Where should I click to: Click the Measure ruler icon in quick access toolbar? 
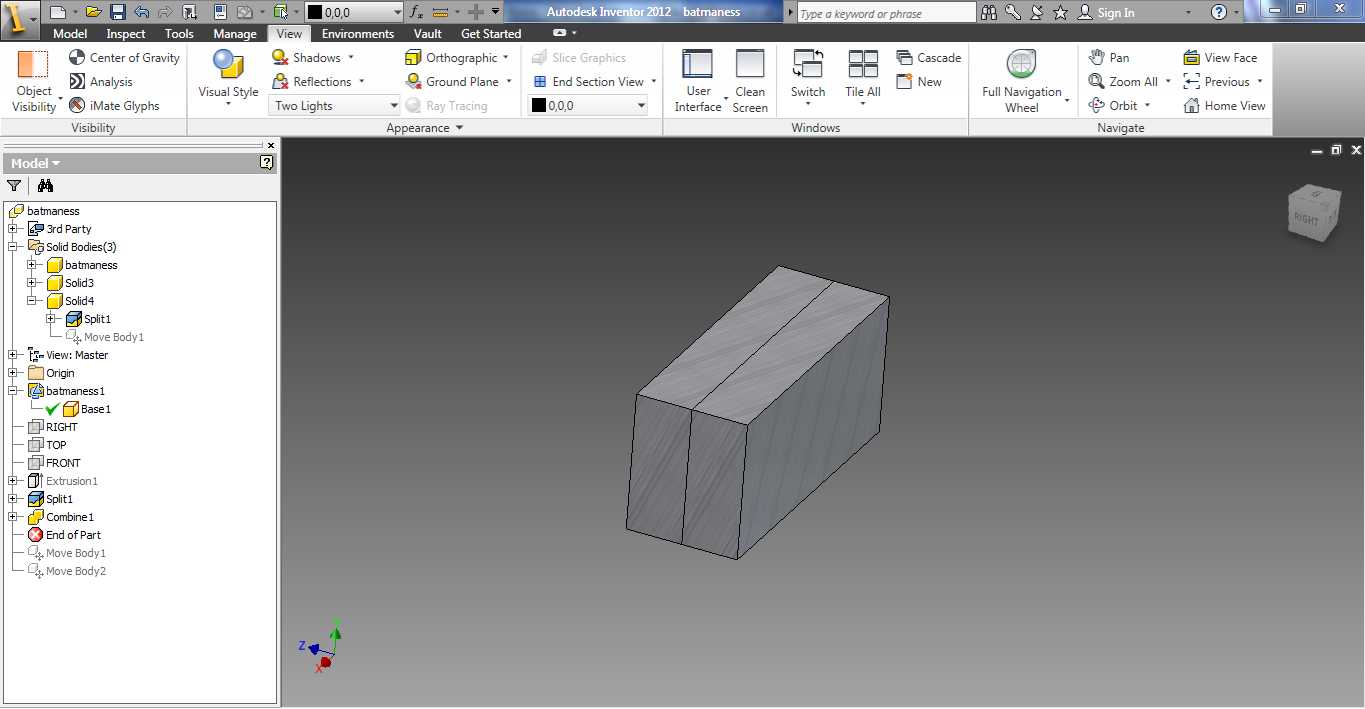(x=440, y=12)
